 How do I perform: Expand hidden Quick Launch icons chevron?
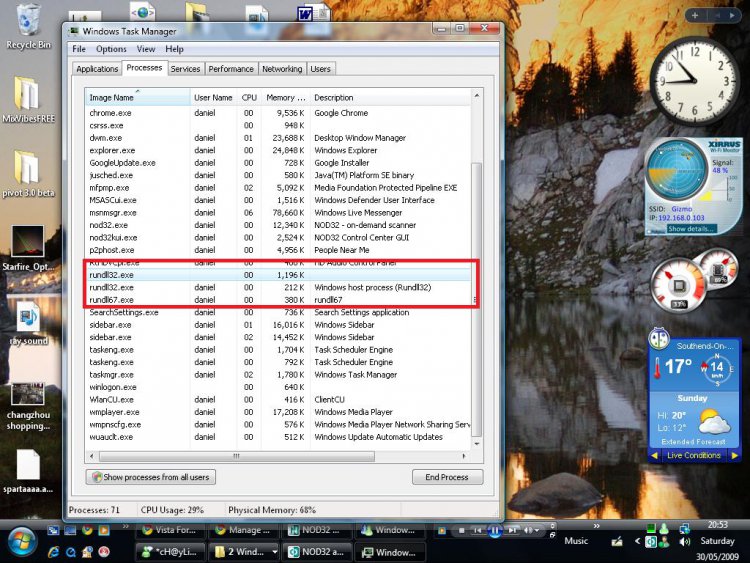(x=126, y=527)
